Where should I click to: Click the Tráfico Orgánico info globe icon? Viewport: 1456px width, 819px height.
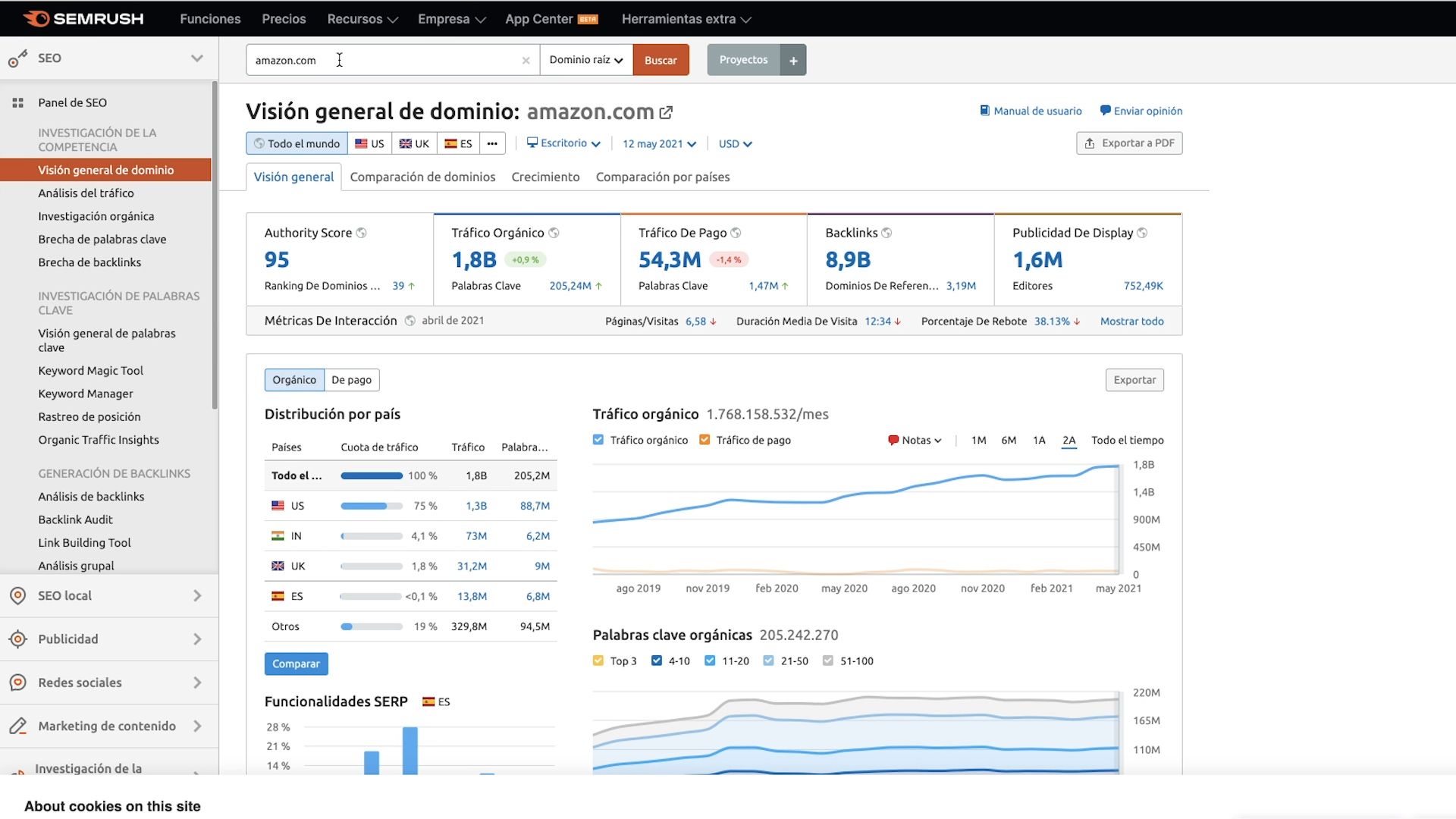(x=554, y=233)
